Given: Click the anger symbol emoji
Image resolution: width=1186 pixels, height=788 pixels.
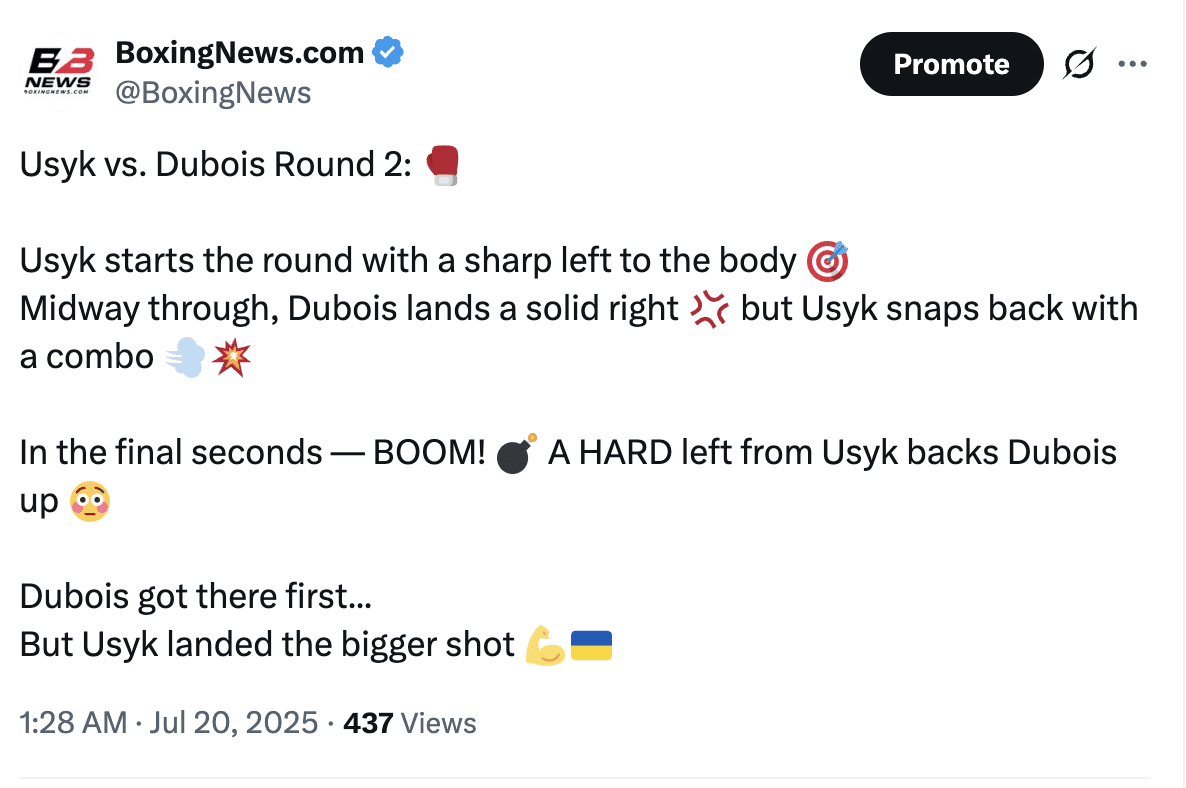Looking at the screenshot, I should click(x=710, y=309).
